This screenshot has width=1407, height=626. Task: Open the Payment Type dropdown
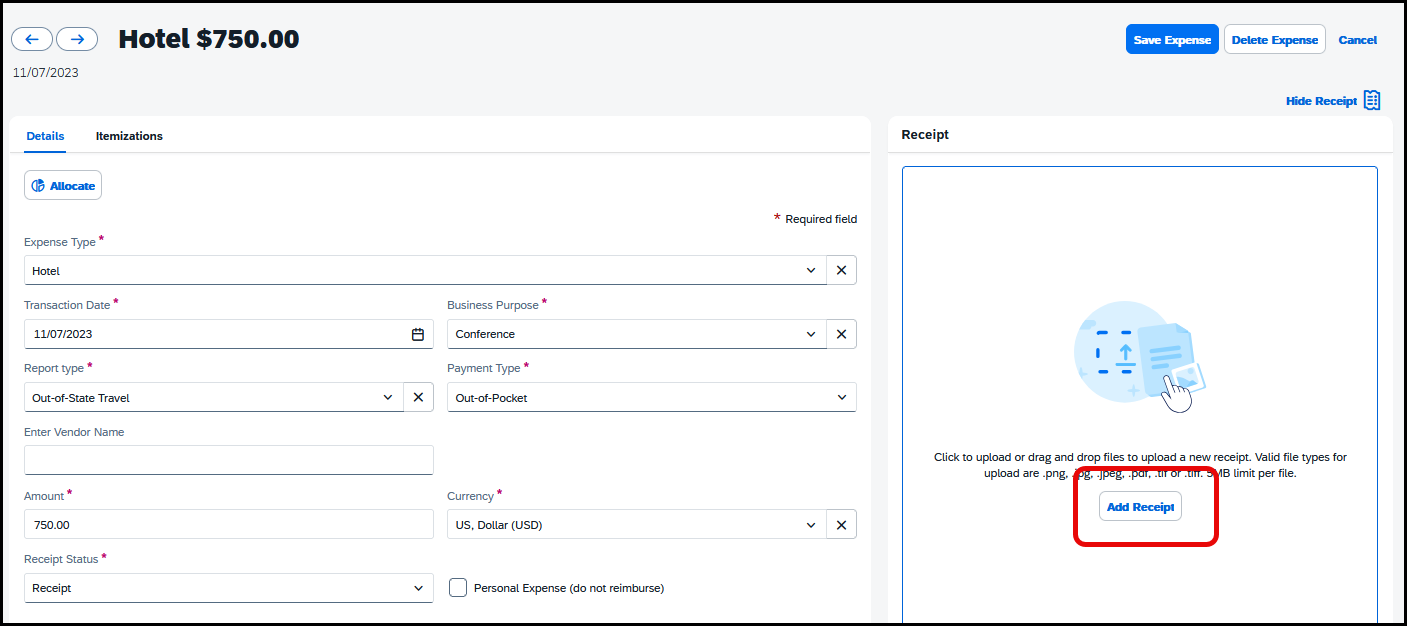coord(843,397)
